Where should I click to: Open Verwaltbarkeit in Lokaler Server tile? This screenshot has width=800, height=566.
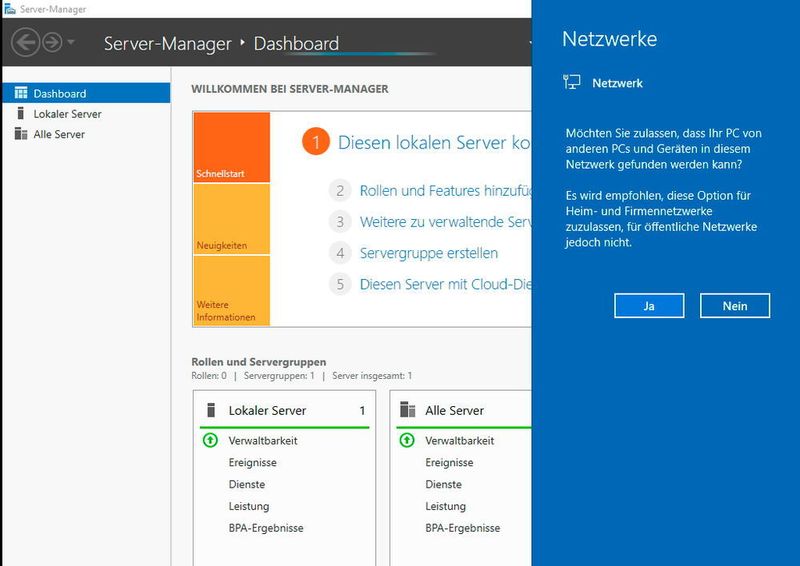[x=263, y=440]
